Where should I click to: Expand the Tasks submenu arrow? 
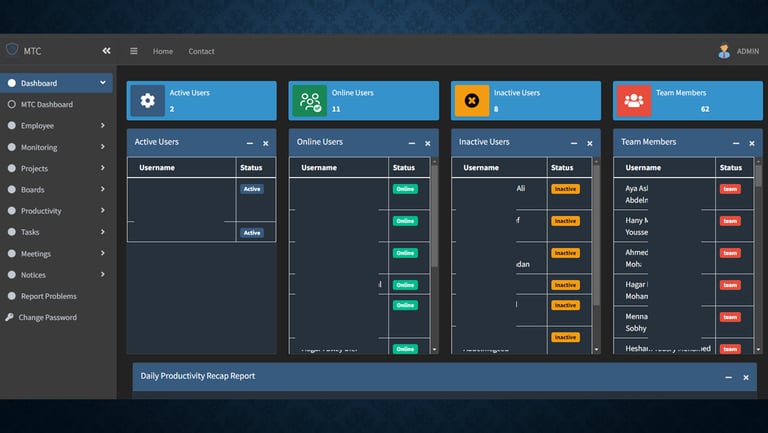102,232
